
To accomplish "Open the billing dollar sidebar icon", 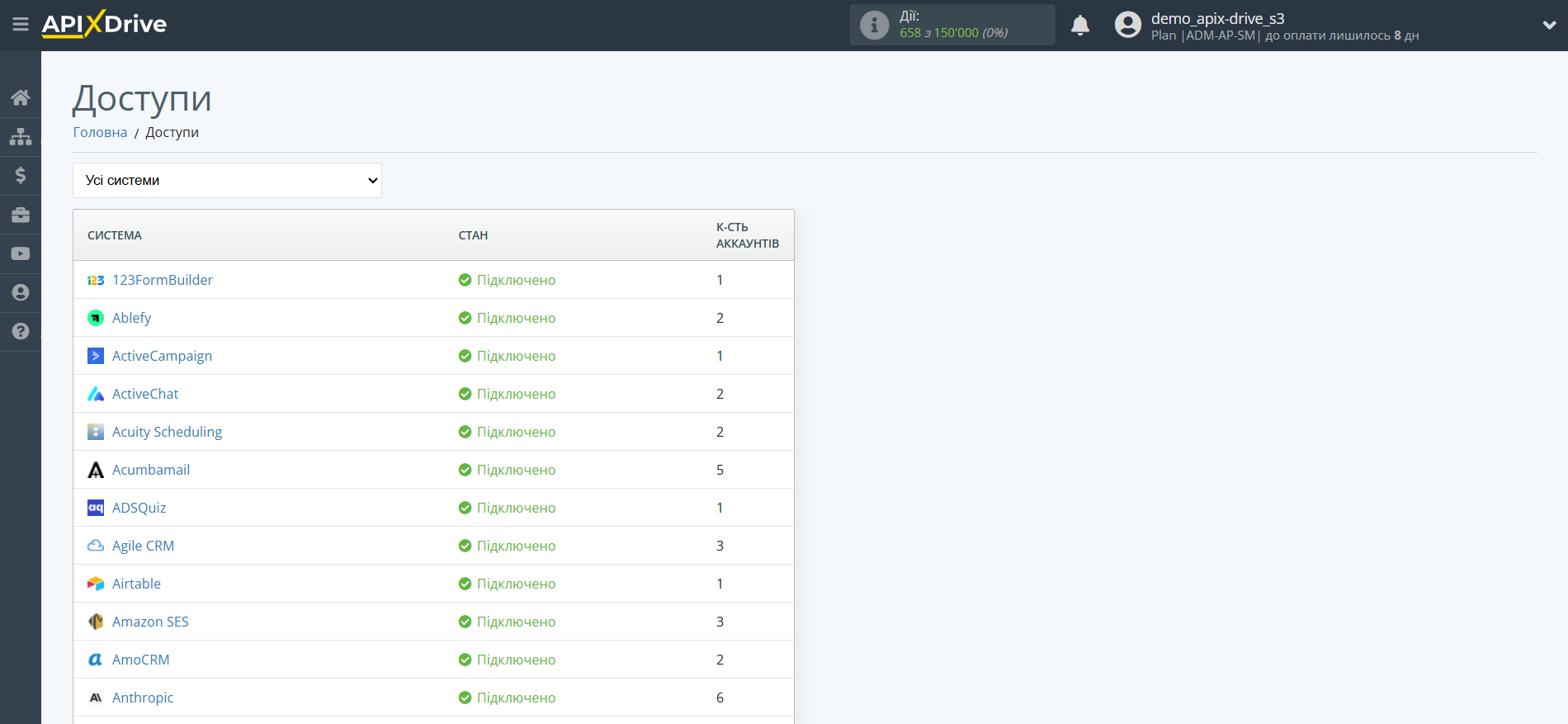I will (x=21, y=175).
